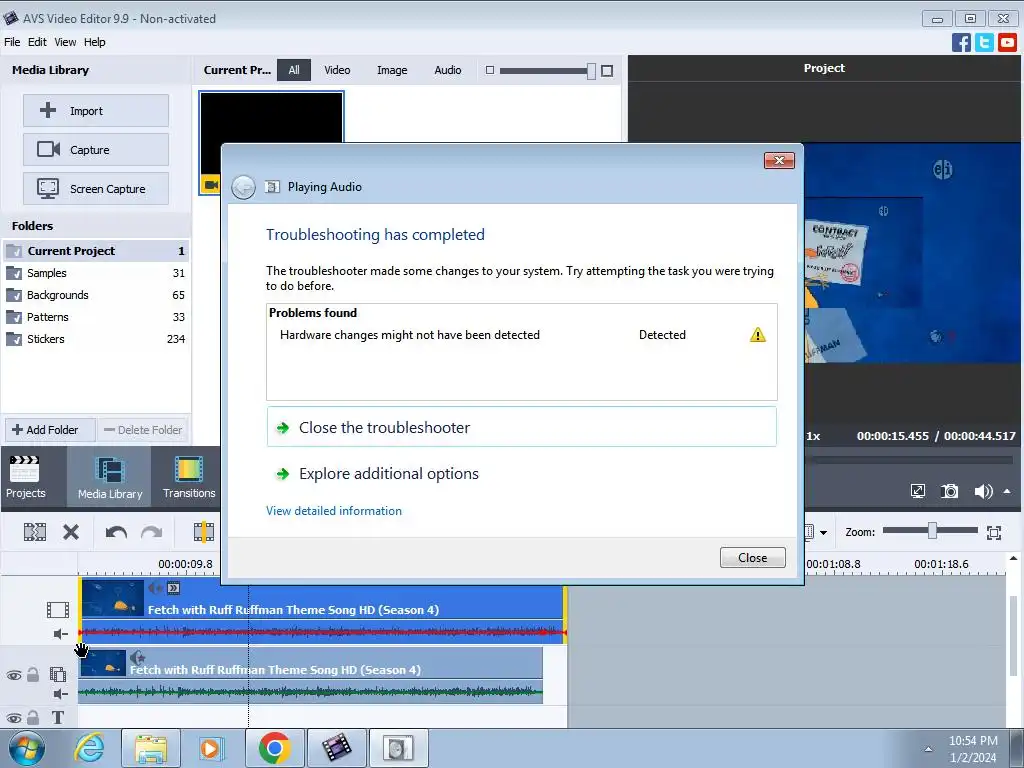1024x768 pixels.
Task: Click the trim/split clip scissors icon
Action: (x=35, y=532)
